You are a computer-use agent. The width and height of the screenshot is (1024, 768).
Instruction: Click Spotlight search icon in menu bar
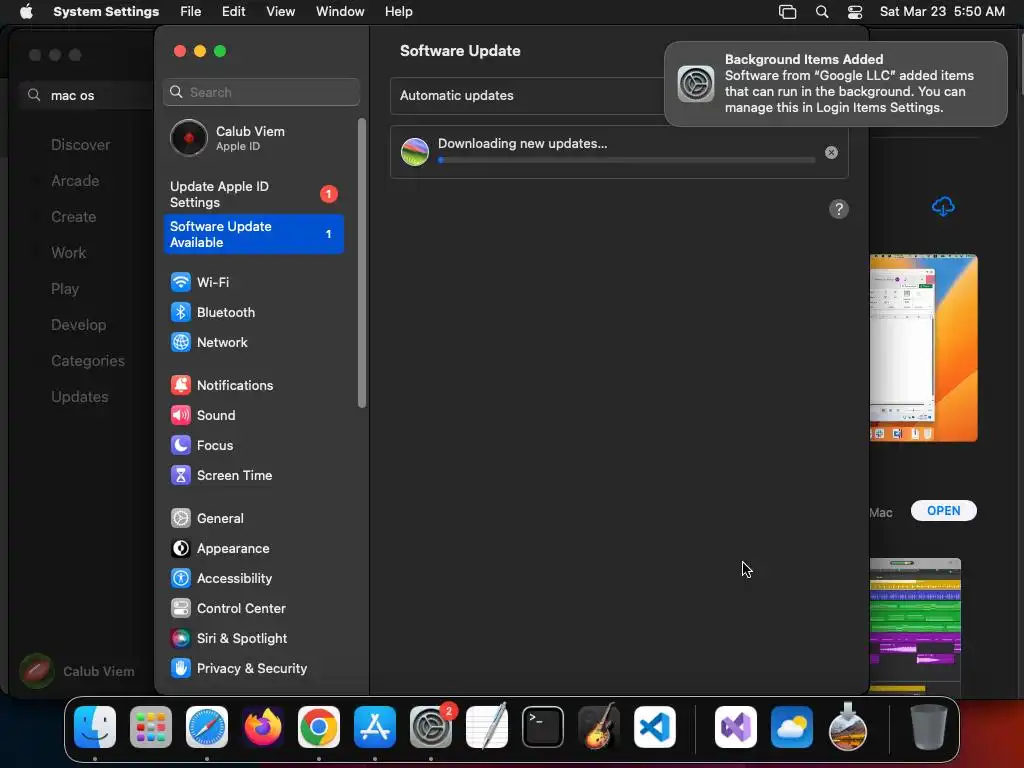[822, 12]
